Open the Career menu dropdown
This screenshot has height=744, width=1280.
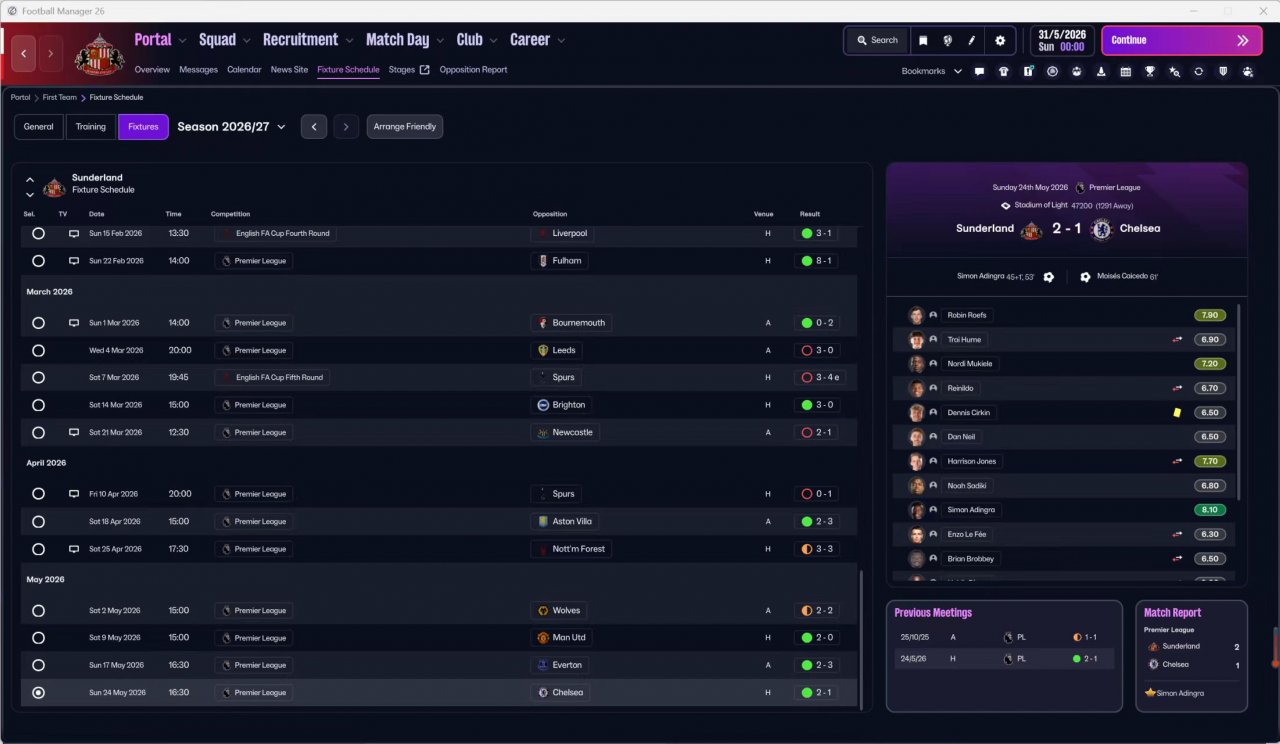[561, 40]
